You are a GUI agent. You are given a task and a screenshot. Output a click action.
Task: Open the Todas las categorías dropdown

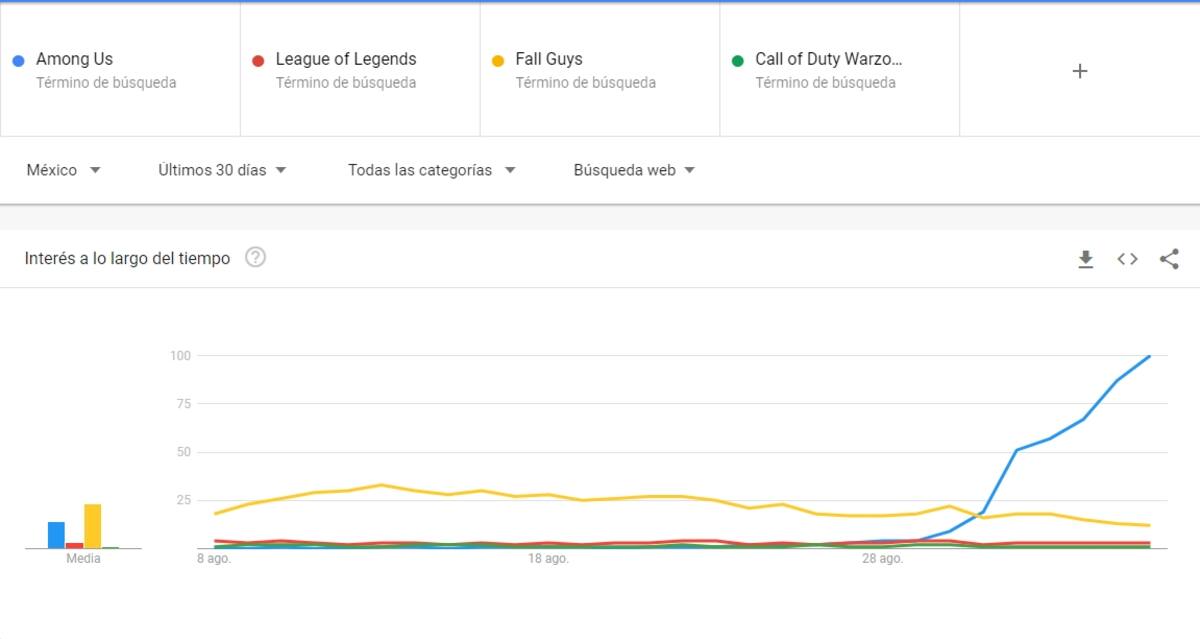point(432,170)
